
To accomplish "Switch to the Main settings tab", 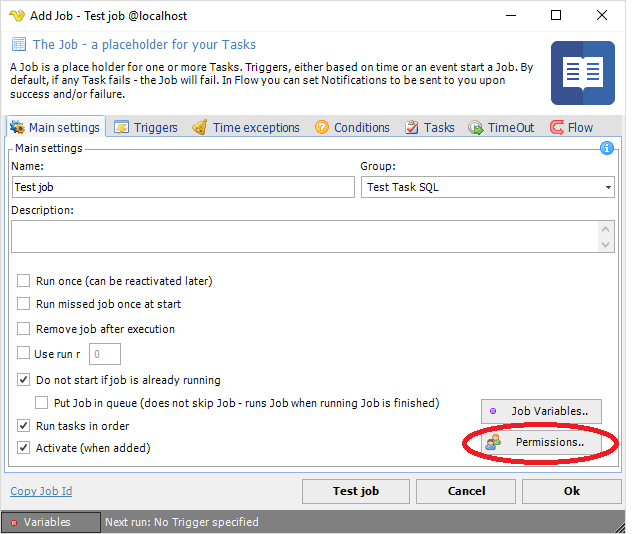I will [55, 128].
